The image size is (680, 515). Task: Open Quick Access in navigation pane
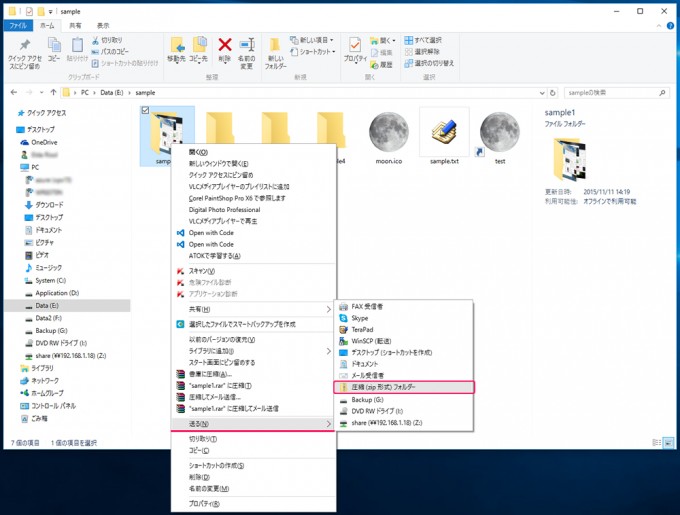tap(42, 113)
